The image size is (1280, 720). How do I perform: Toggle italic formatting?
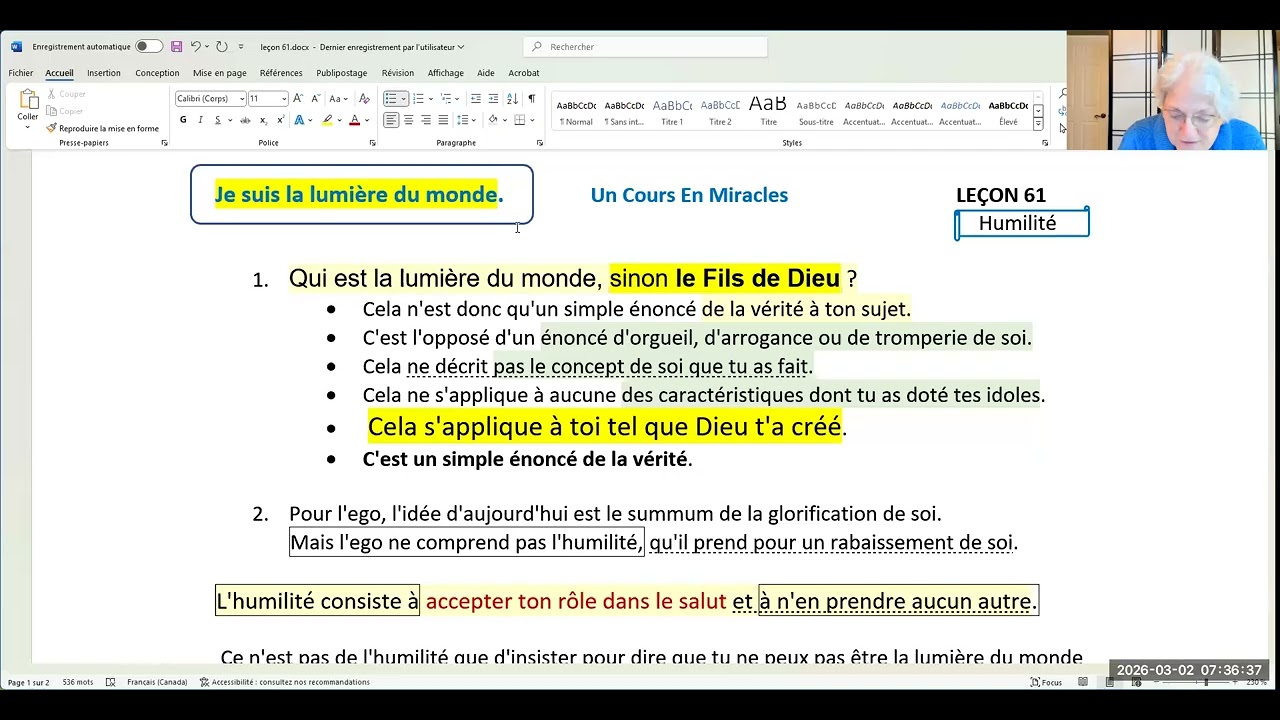(200, 120)
